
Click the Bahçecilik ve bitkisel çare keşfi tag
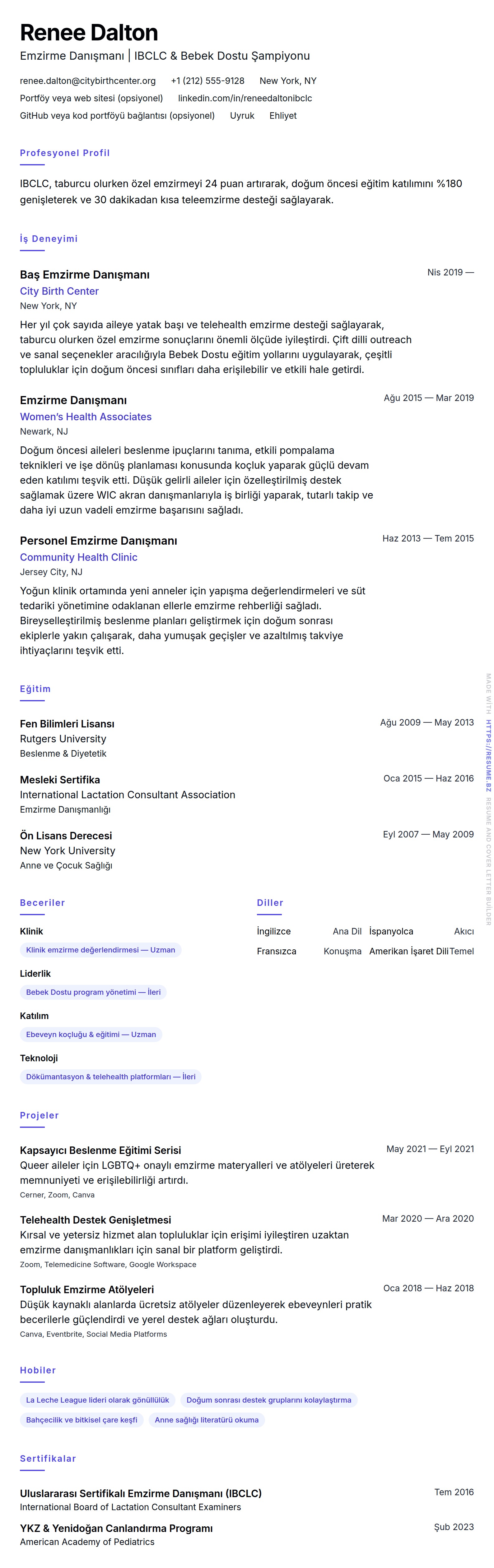(x=82, y=1421)
